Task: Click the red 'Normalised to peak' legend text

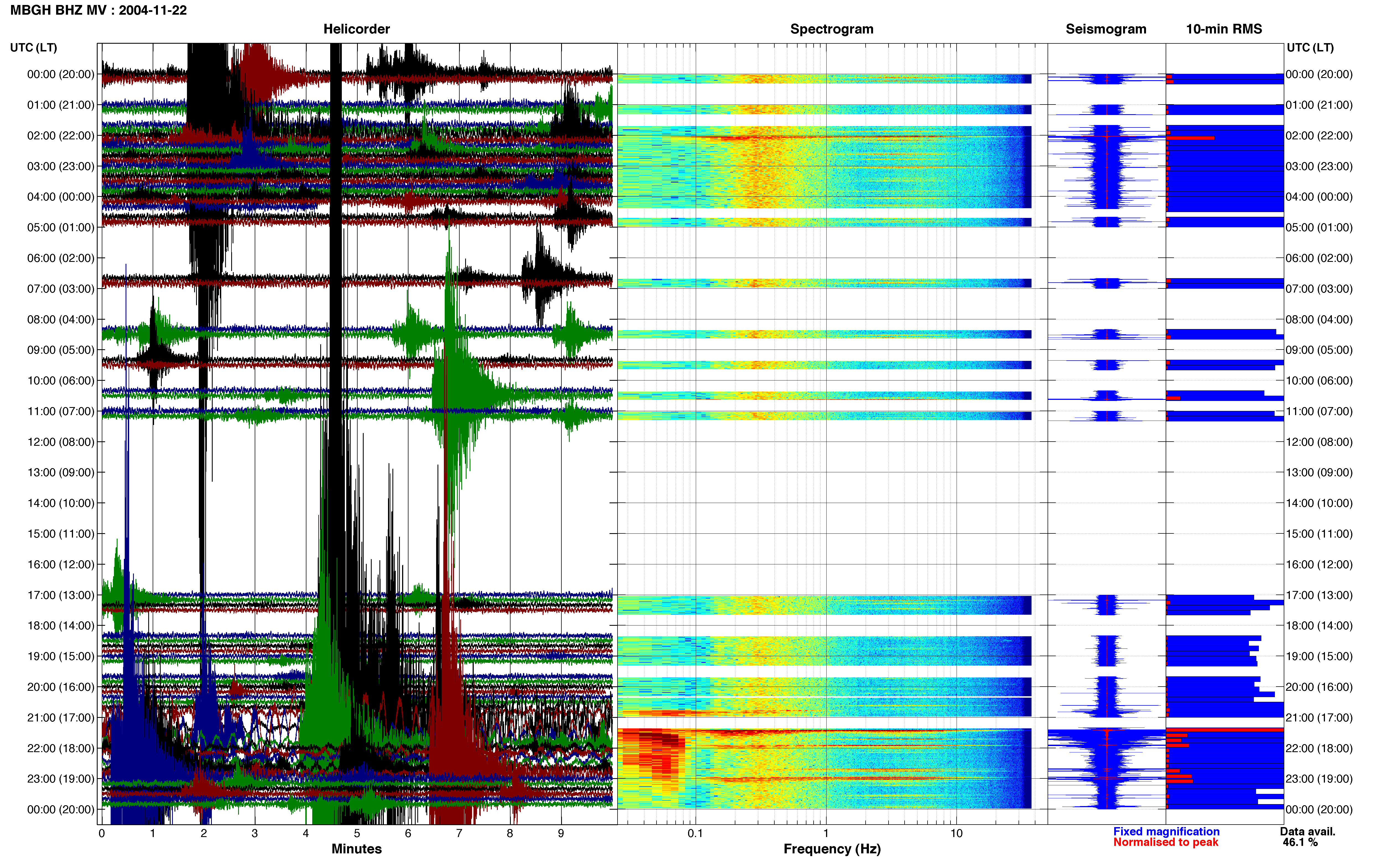Action: 1165,842
